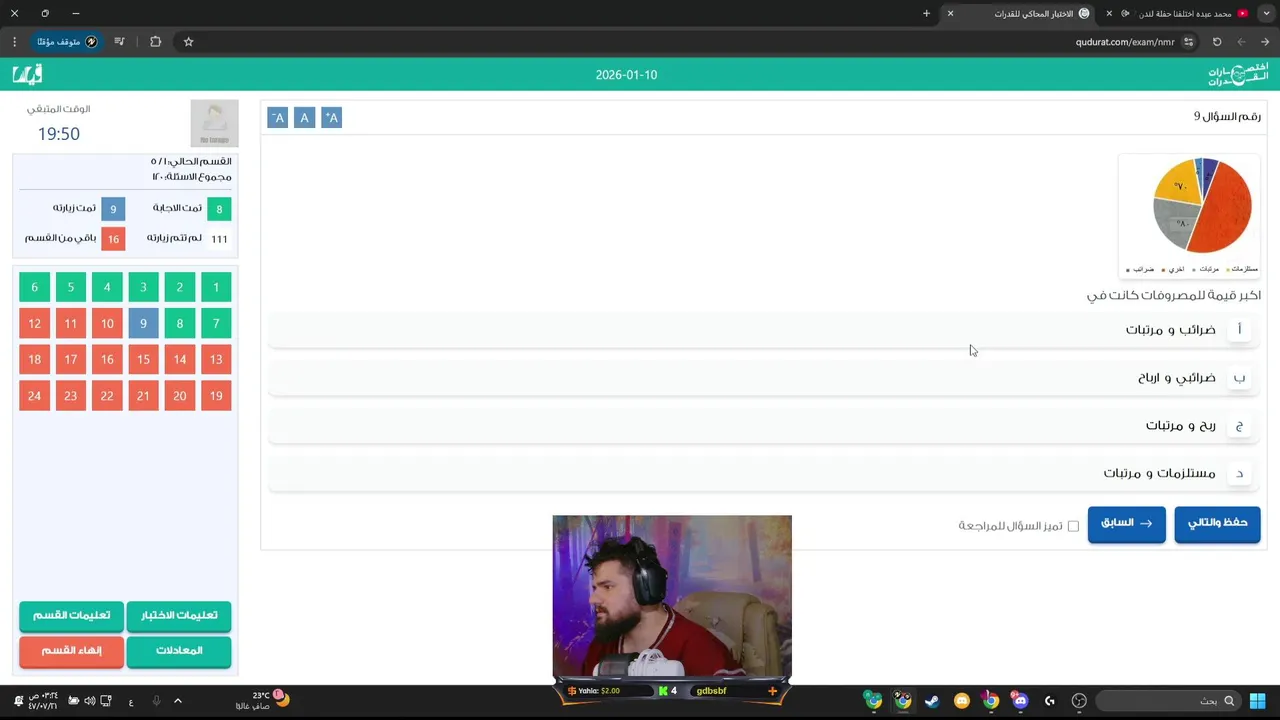Choose answer أ ضرائب و مرتبات
Screen dimensions: 1280x720
[x=764, y=329]
